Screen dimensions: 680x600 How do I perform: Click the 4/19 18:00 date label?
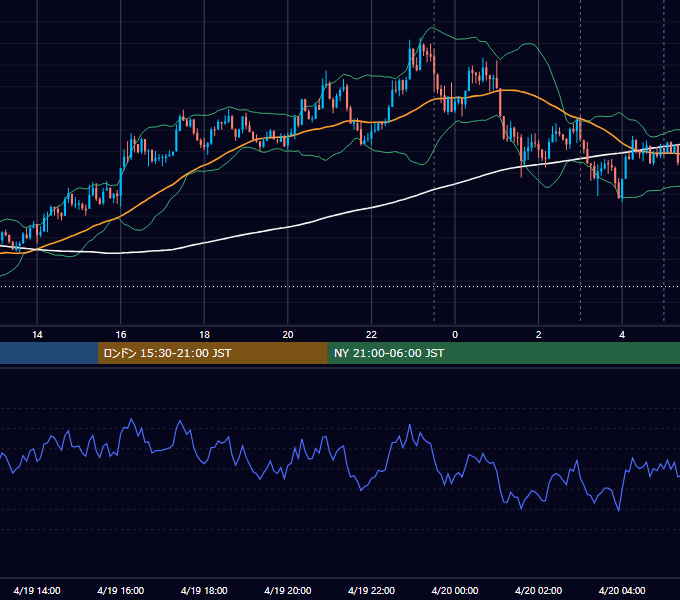(204, 590)
